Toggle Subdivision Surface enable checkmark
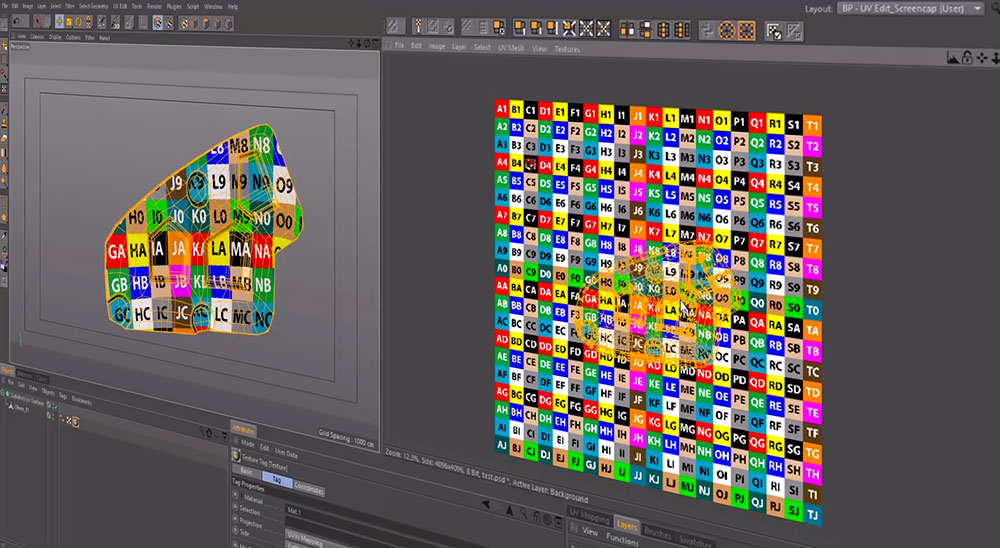 tap(56, 406)
